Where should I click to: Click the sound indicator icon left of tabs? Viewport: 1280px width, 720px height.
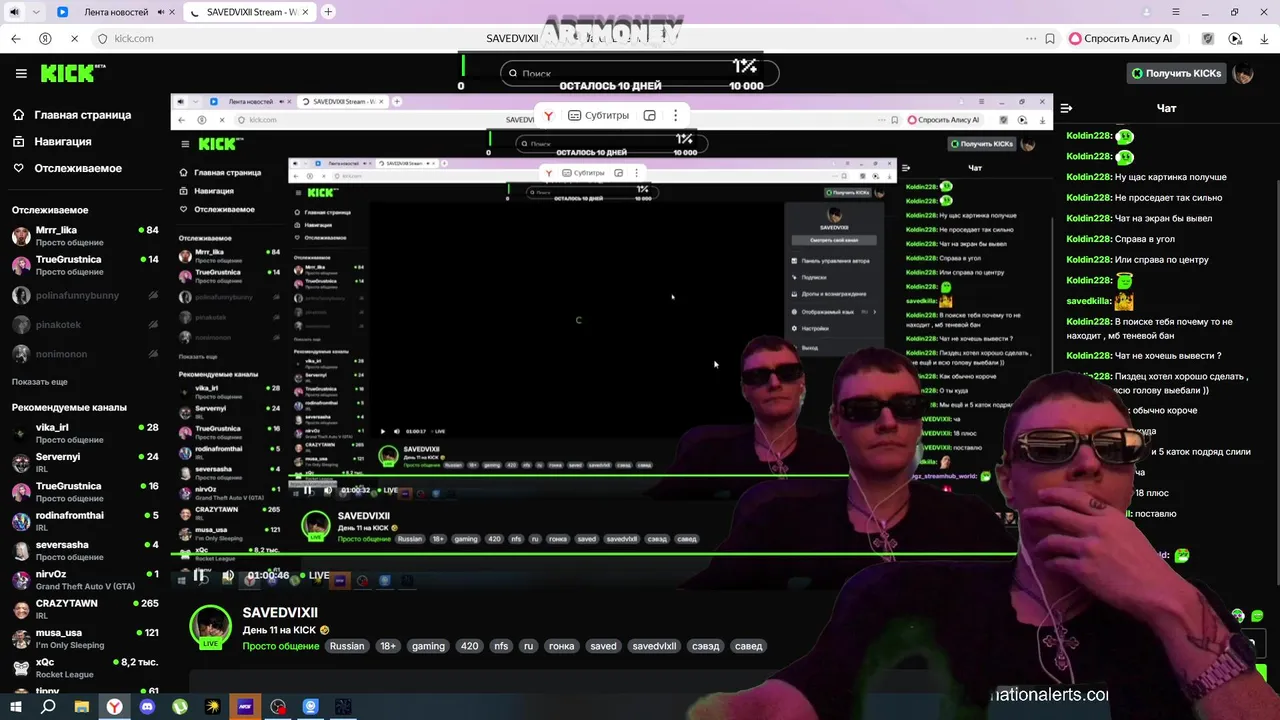[14, 12]
